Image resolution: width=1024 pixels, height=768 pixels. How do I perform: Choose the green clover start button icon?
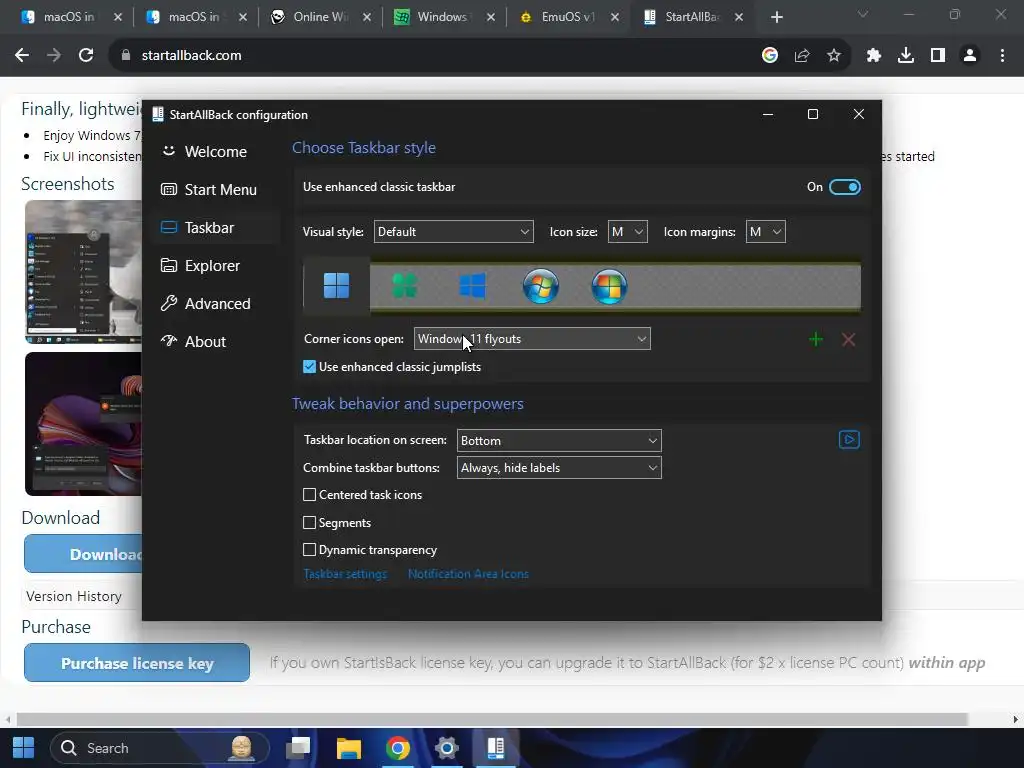click(x=404, y=286)
